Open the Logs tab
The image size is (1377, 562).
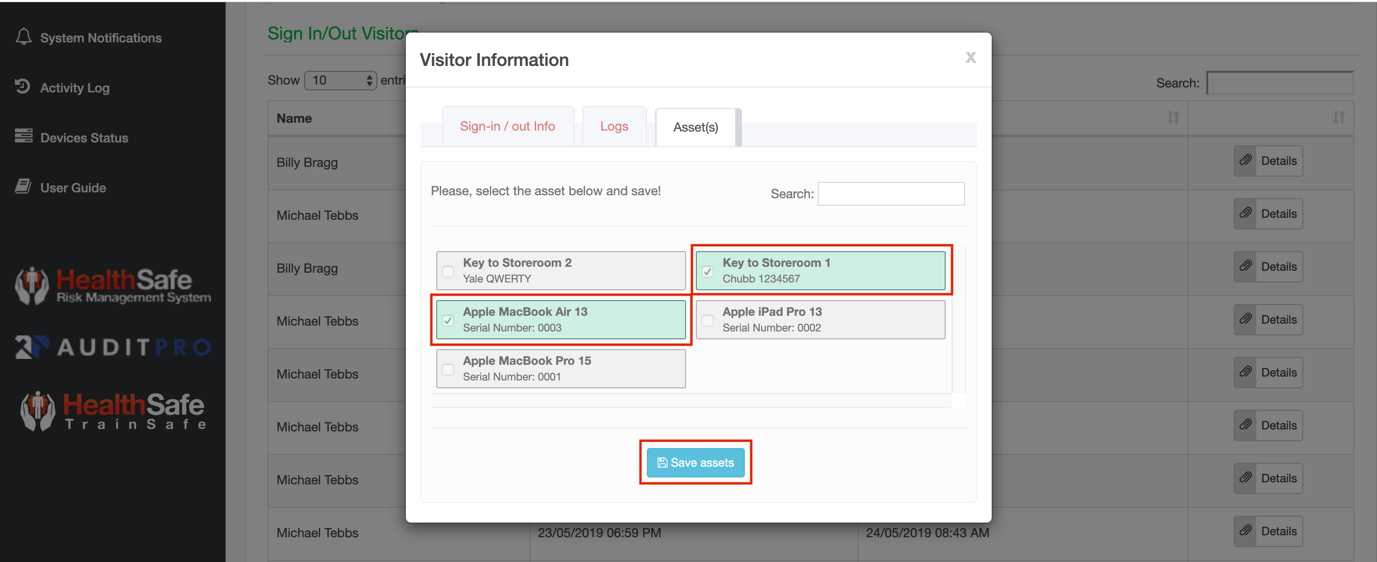click(614, 127)
